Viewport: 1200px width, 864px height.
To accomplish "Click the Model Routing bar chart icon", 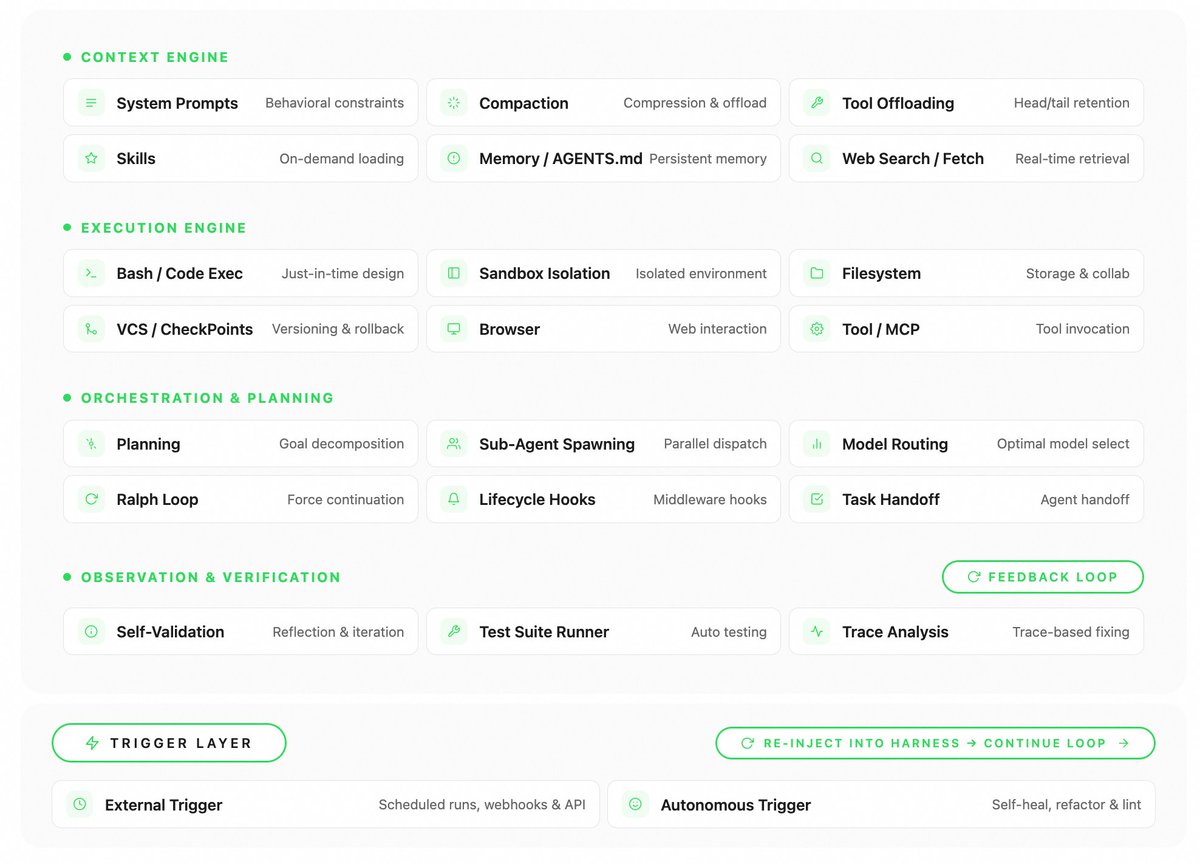I will pos(817,444).
